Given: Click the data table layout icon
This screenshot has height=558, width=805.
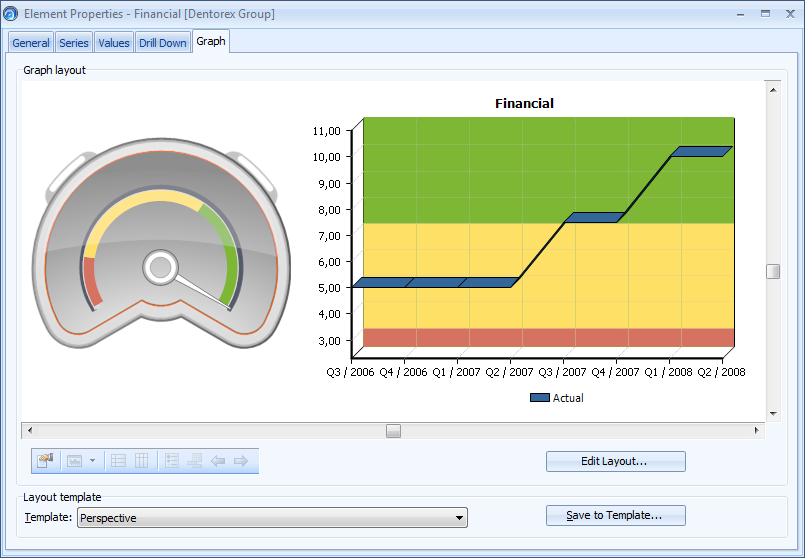Looking at the screenshot, I should (x=194, y=461).
